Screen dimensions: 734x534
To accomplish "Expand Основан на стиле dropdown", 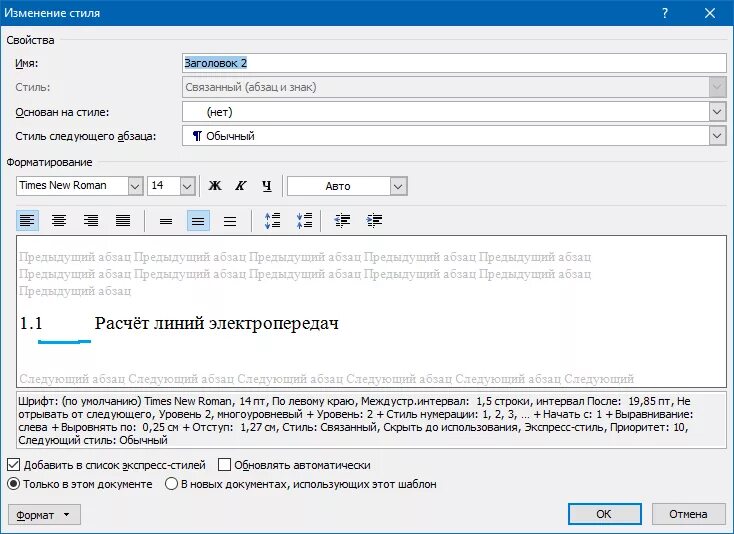I will [717, 112].
